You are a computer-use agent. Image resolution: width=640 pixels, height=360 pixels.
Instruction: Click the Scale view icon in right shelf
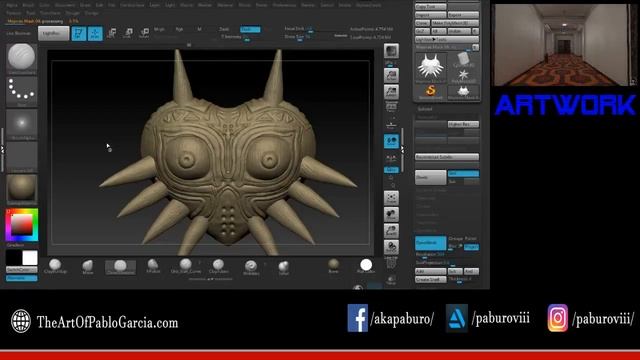point(391,231)
